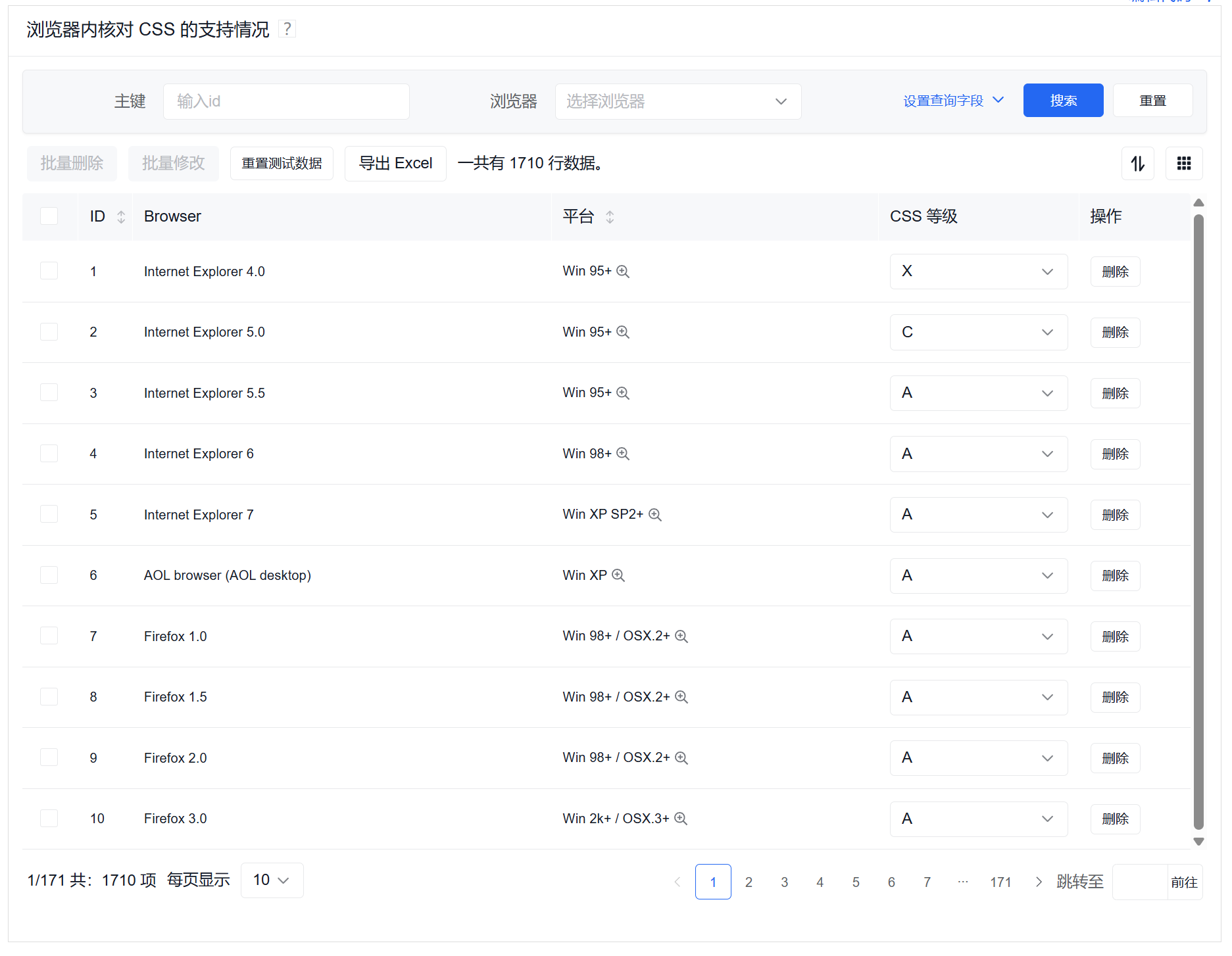1232x956 pixels.
Task: Click magnifier icon in Internet Explorer 5.0 row
Action: pyautogui.click(x=623, y=332)
